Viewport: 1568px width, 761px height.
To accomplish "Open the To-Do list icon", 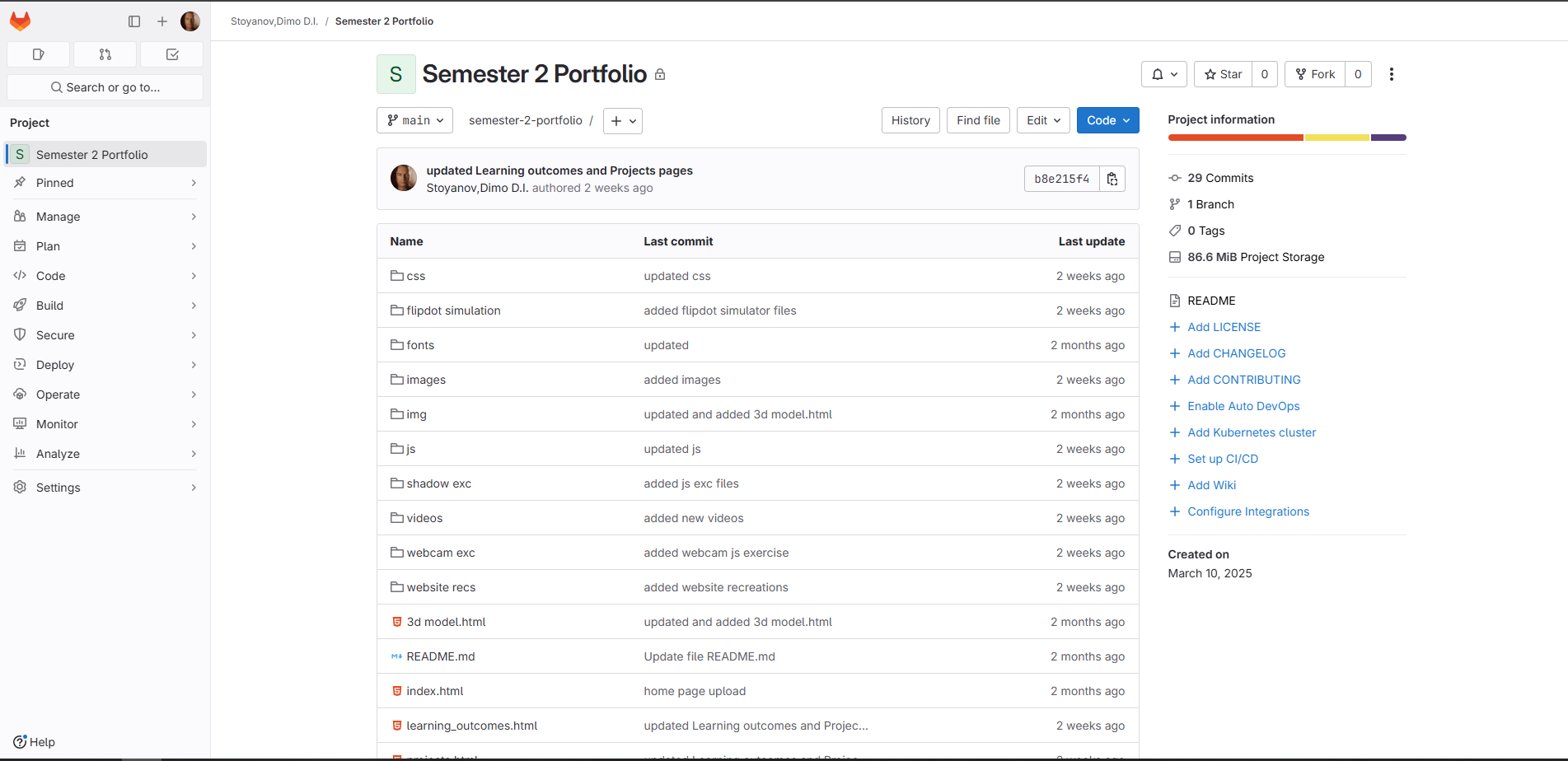I will coord(172,54).
